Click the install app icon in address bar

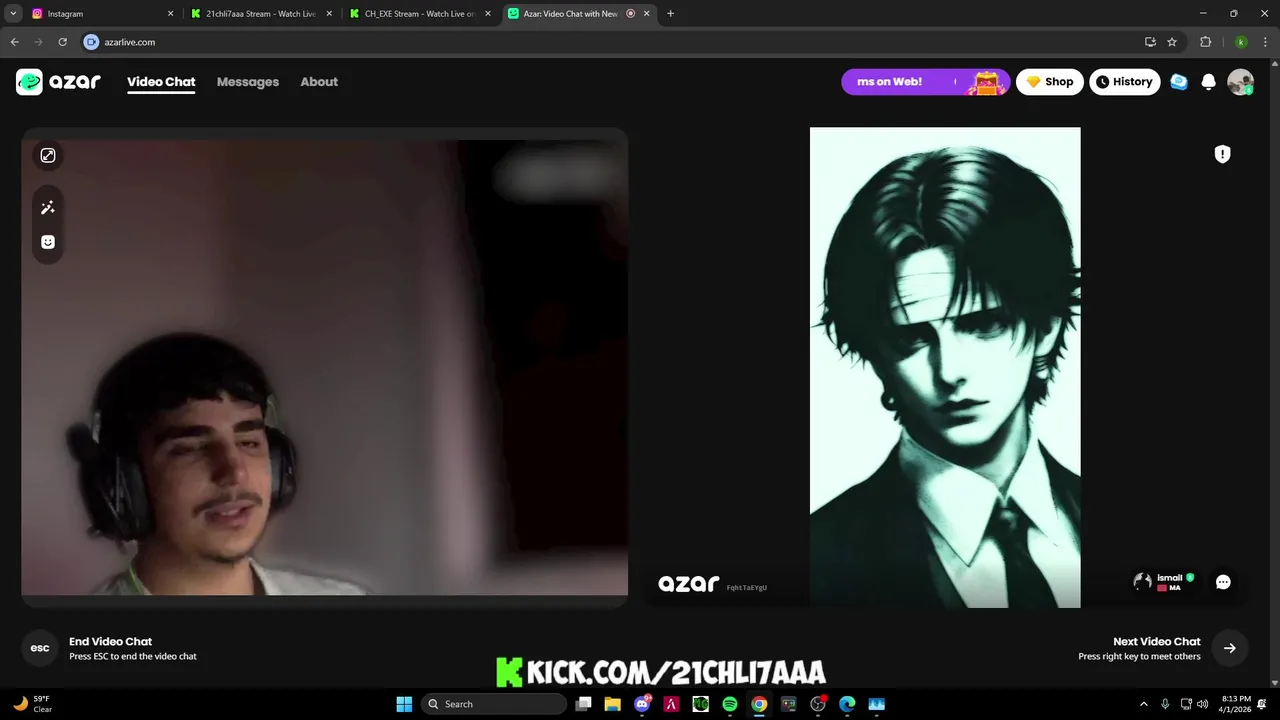coord(1150,42)
